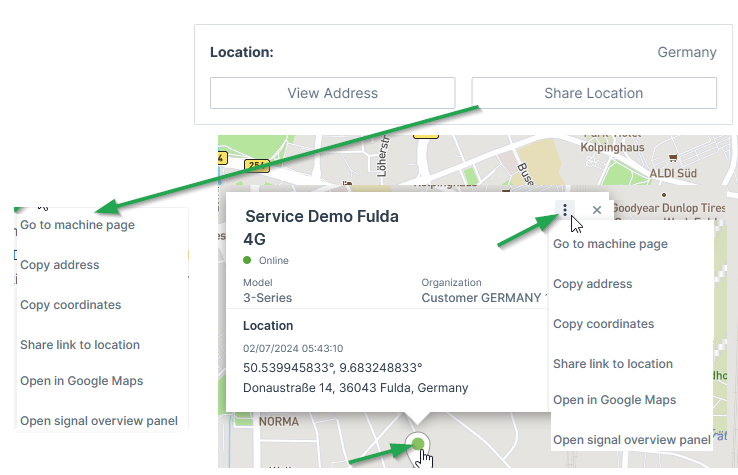Click the green machine marker on map
Screen dimensions: 738x475
[419, 442]
